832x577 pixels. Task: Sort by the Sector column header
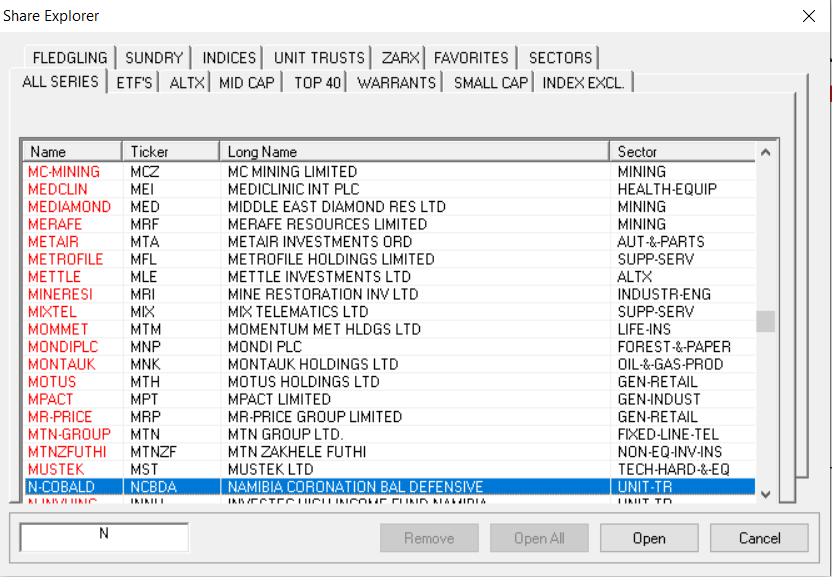pyautogui.click(x=682, y=152)
